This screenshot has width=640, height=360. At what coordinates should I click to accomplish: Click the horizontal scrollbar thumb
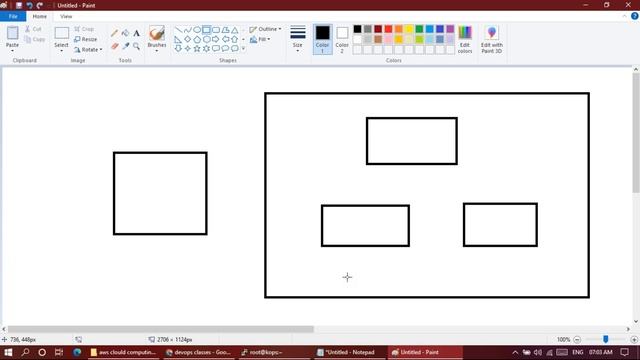(161, 329)
